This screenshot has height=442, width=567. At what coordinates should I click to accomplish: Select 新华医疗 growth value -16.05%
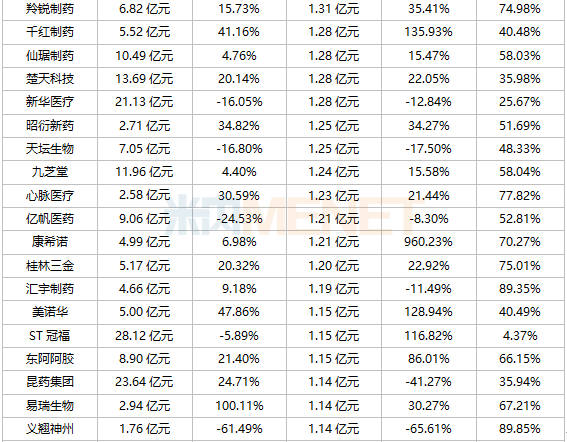(239, 102)
